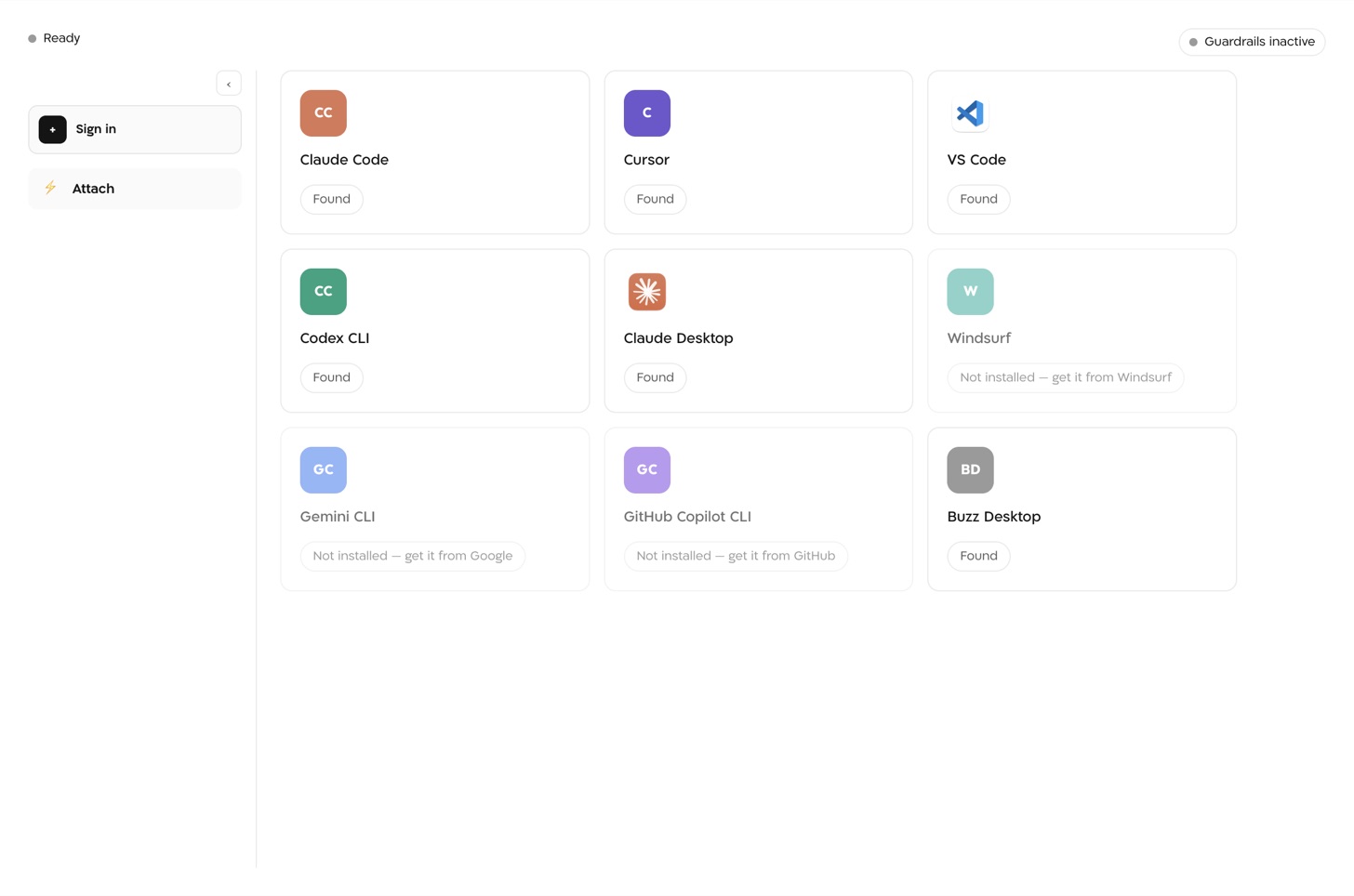Open Not installed — get it from Google
Viewport: 1354px width, 896px height.
tap(413, 556)
